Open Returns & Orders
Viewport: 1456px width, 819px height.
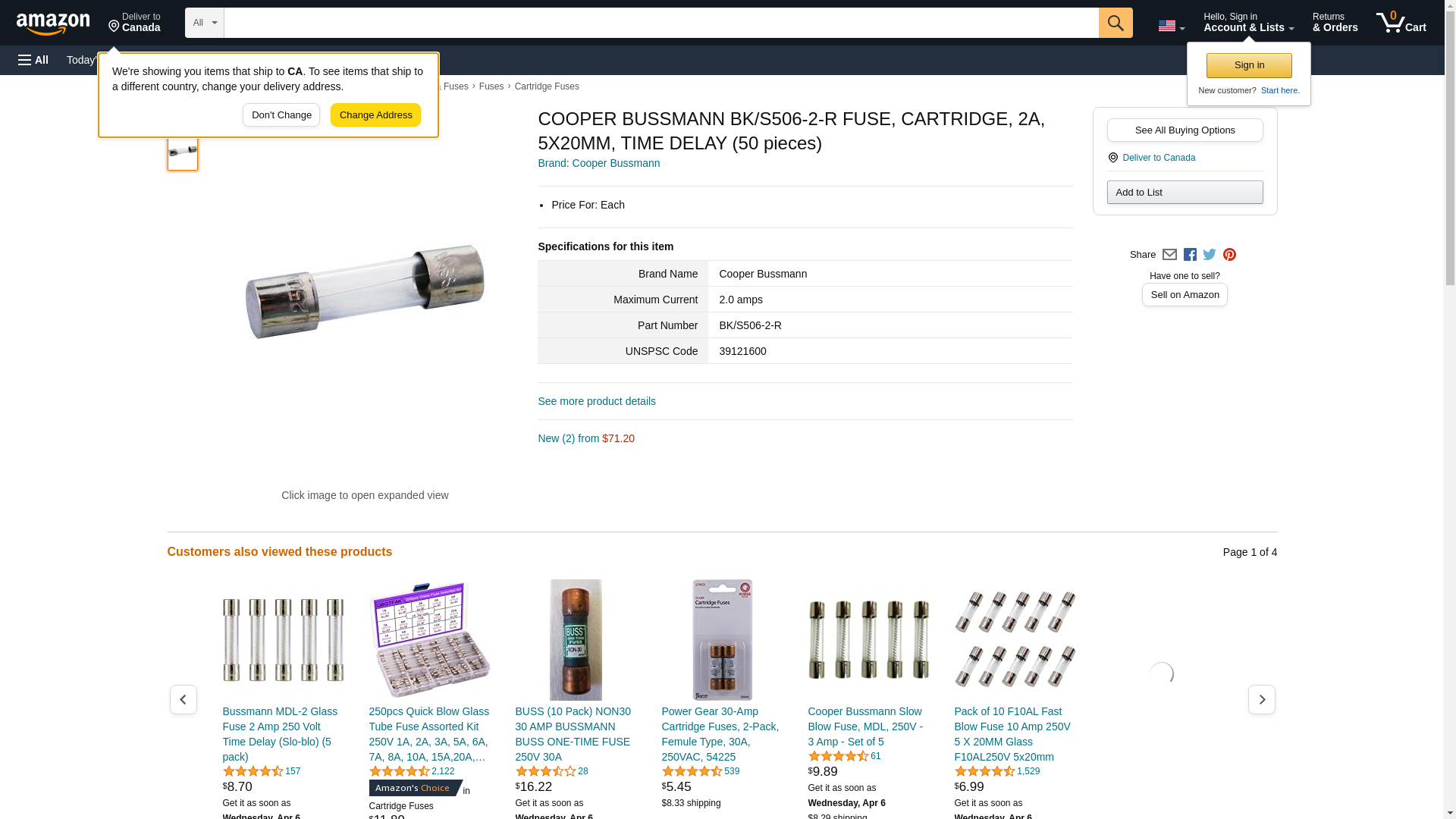click(x=1335, y=23)
